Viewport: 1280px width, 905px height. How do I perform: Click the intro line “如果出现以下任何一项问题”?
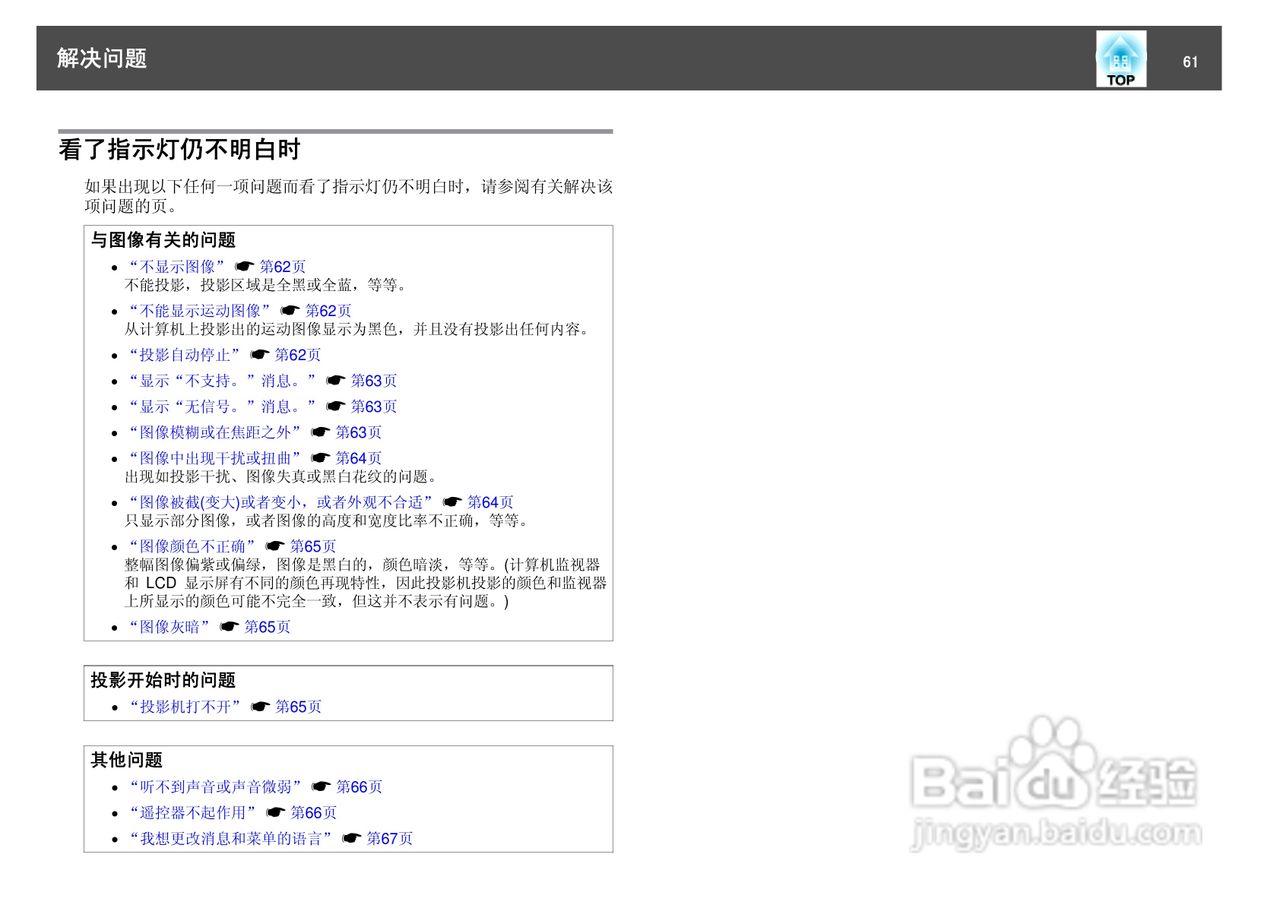[x=349, y=187]
